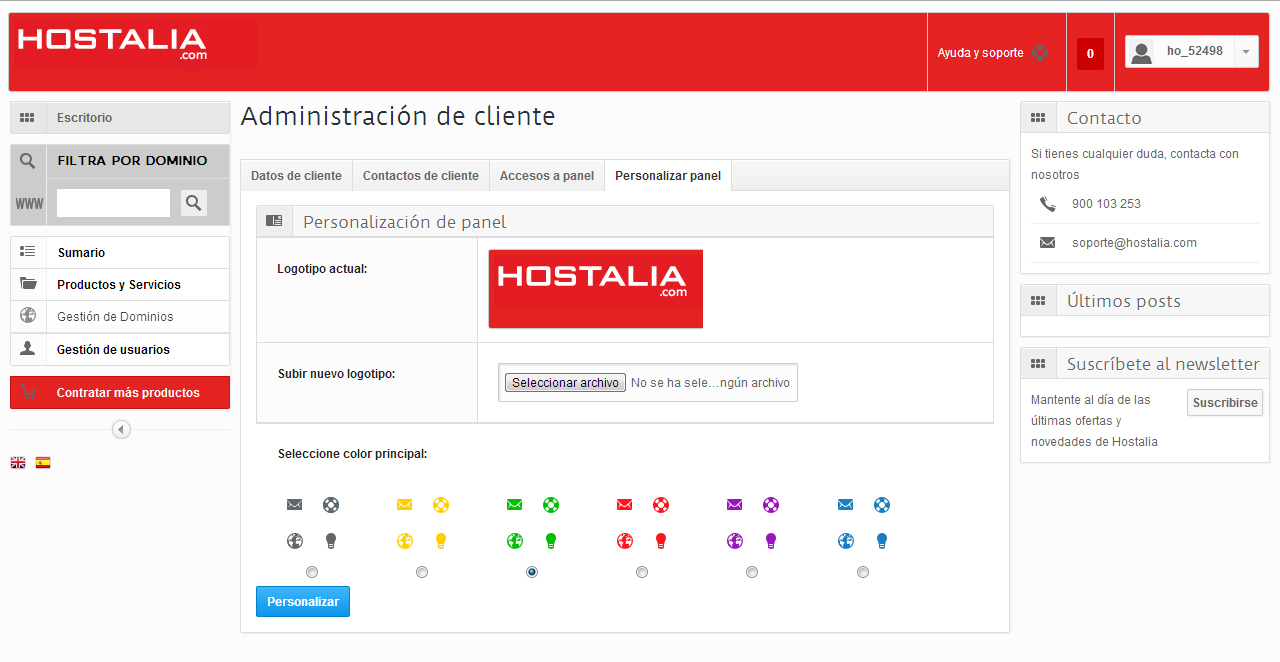Focus the domain filter text field
This screenshot has width=1280, height=662.
113,203
